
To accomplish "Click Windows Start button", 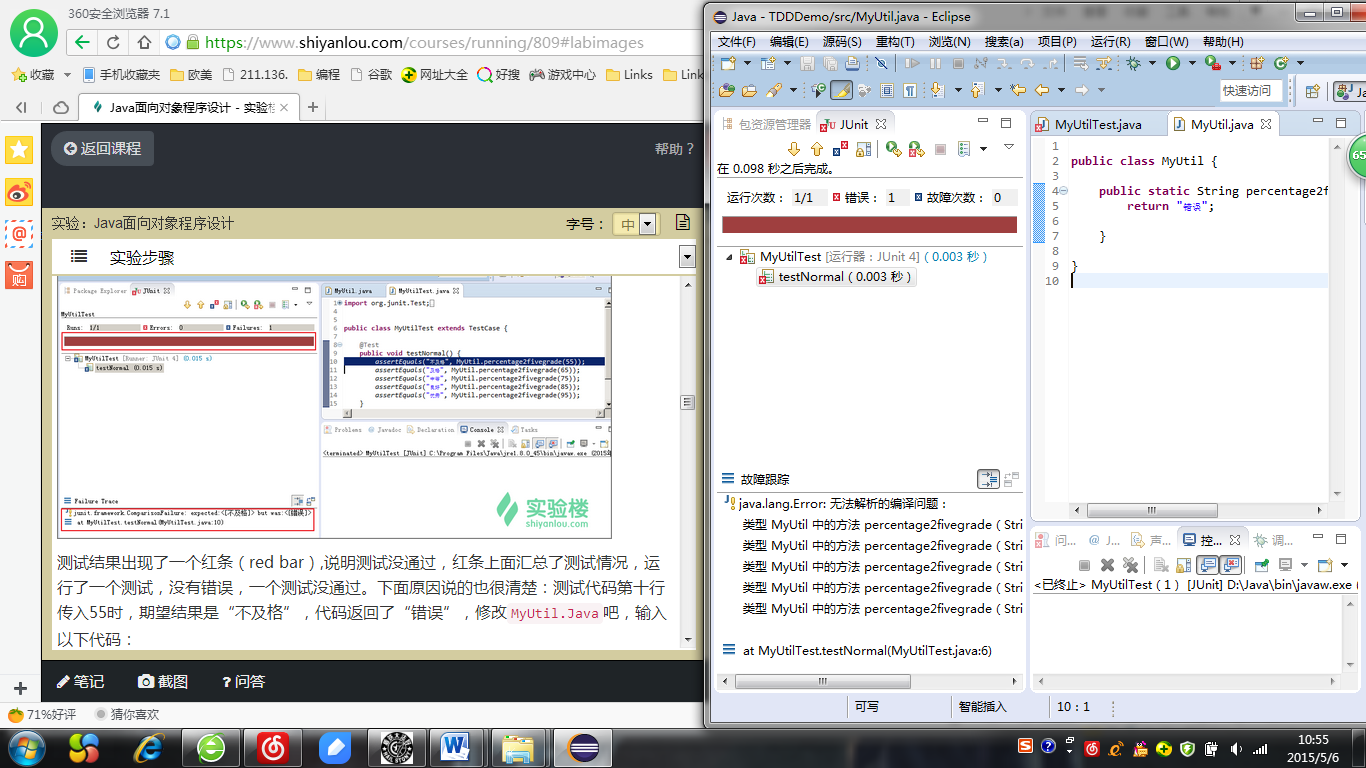I will tap(27, 747).
